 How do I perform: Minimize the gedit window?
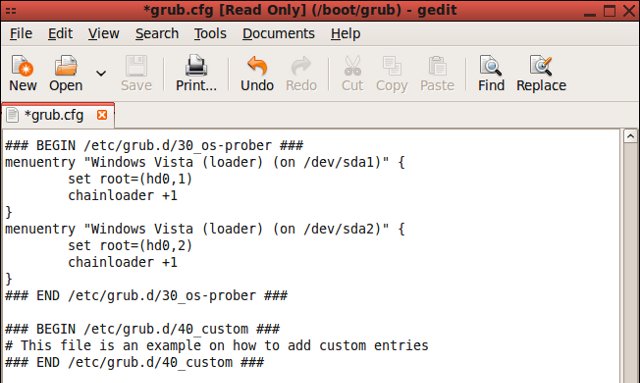(589, 14)
